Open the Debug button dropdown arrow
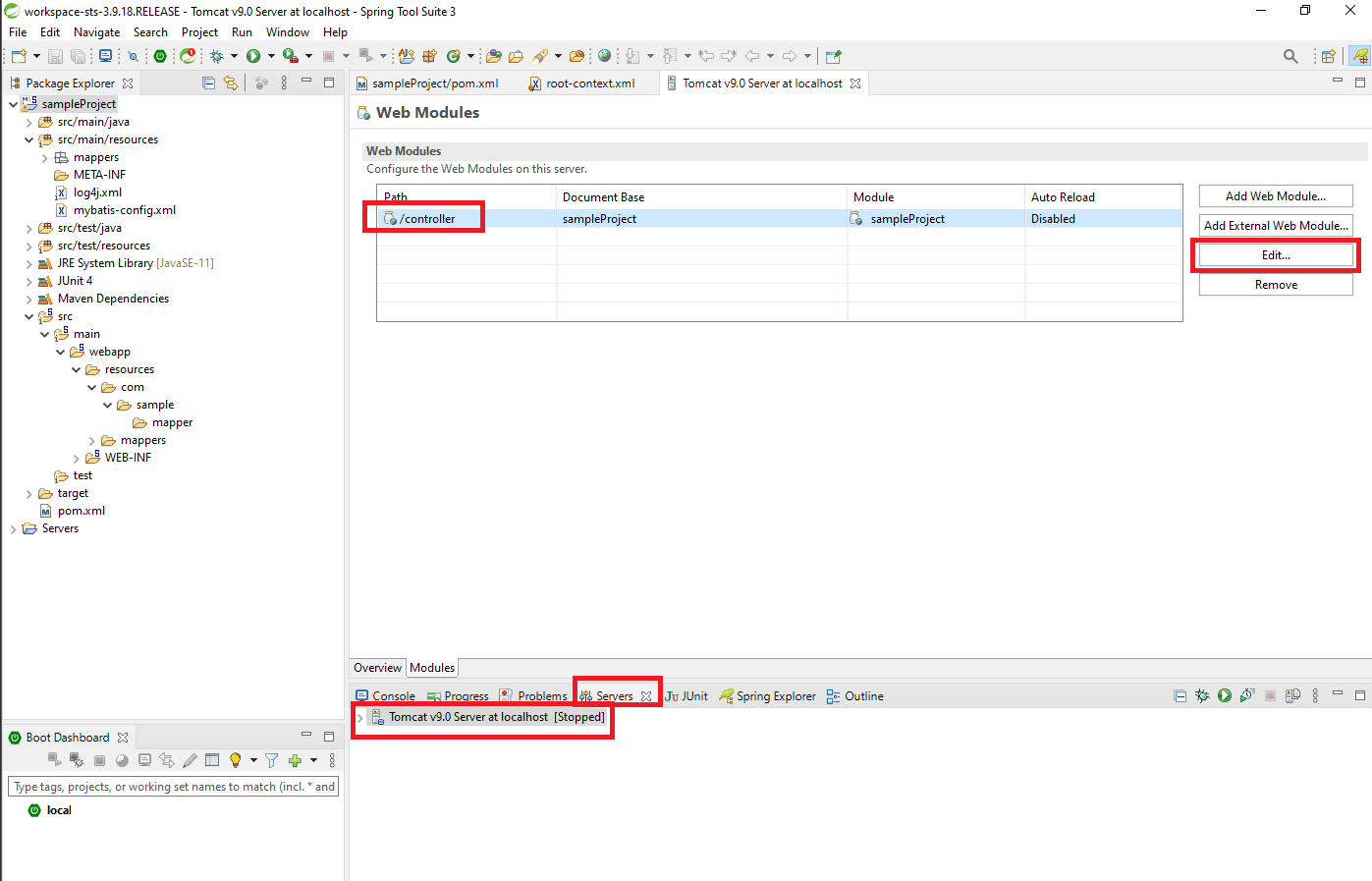1372x881 pixels. tap(234, 56)
